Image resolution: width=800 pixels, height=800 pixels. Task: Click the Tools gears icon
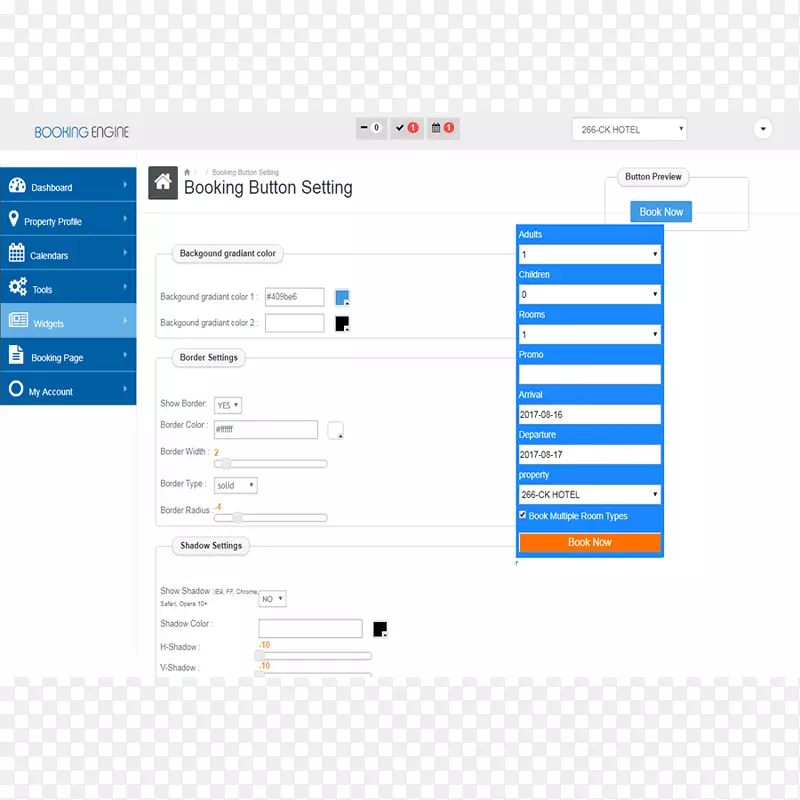18,287
